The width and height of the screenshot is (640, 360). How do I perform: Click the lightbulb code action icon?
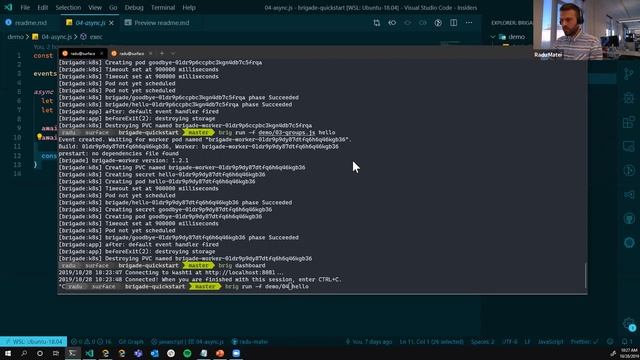coord(39,137)
